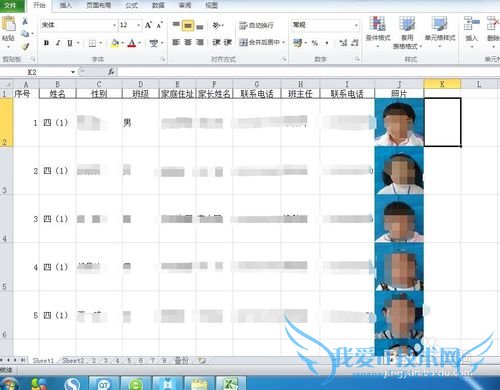Toggle italic formatting
Viewport: 500px width, 390px height.
[x=58, y=43]
